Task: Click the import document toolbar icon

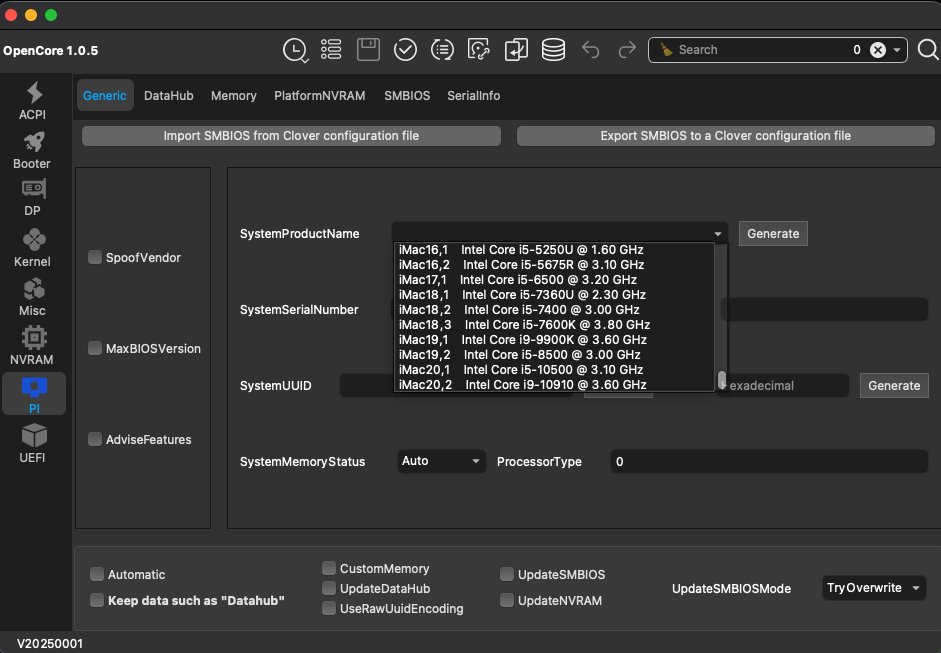Action: click(x=516, y=50)
